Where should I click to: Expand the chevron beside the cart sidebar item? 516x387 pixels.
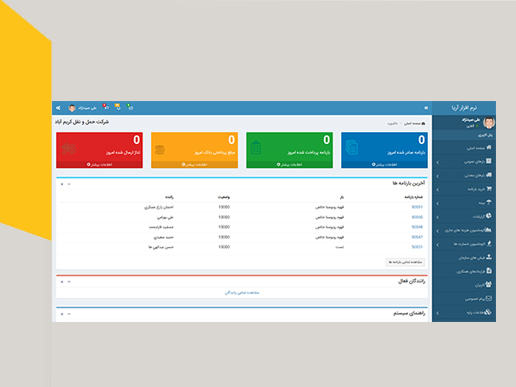click(438, 190)
